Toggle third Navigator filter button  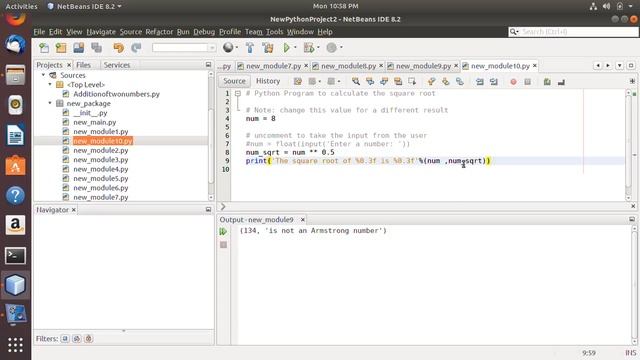pyautogui.click(x=88, y=339)
